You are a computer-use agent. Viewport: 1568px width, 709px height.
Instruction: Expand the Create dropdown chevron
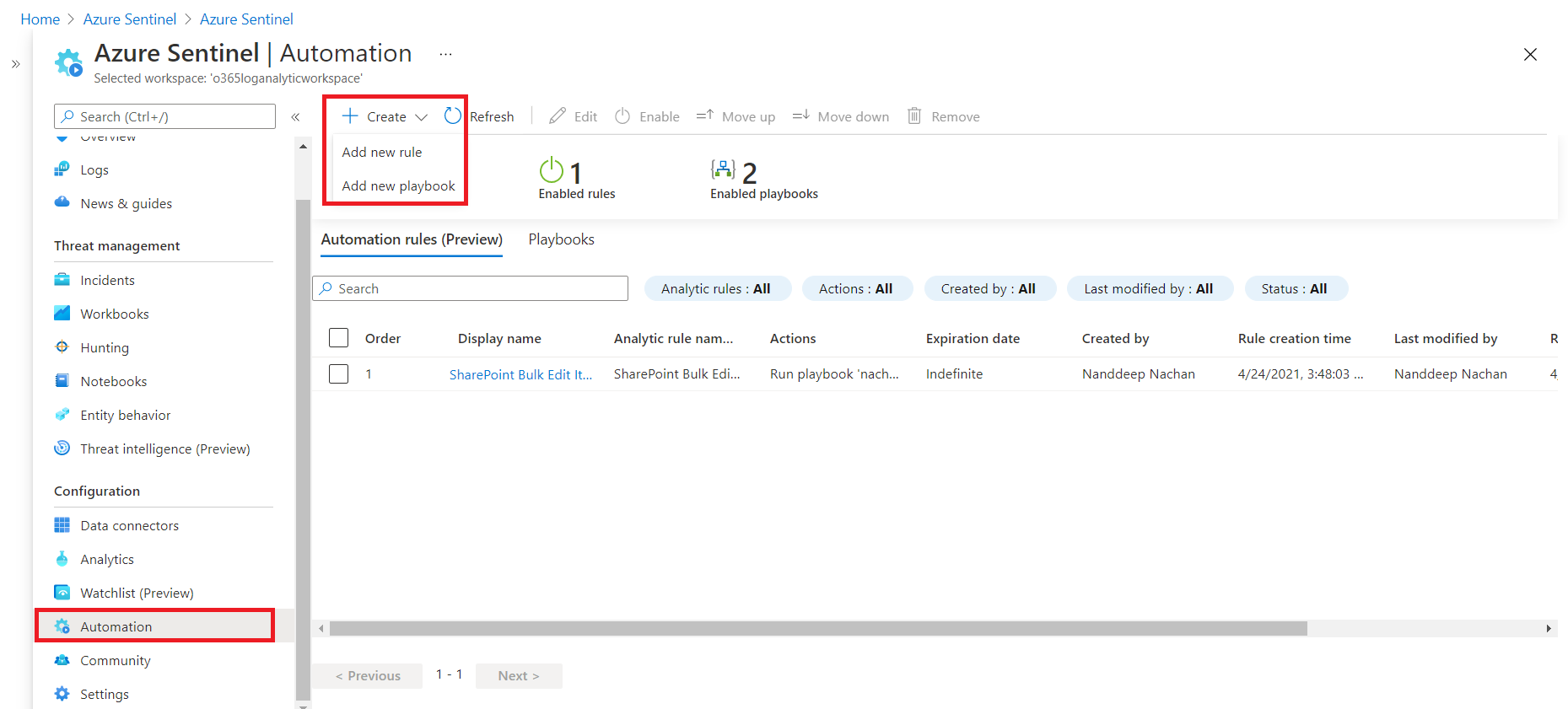[421, 117]
